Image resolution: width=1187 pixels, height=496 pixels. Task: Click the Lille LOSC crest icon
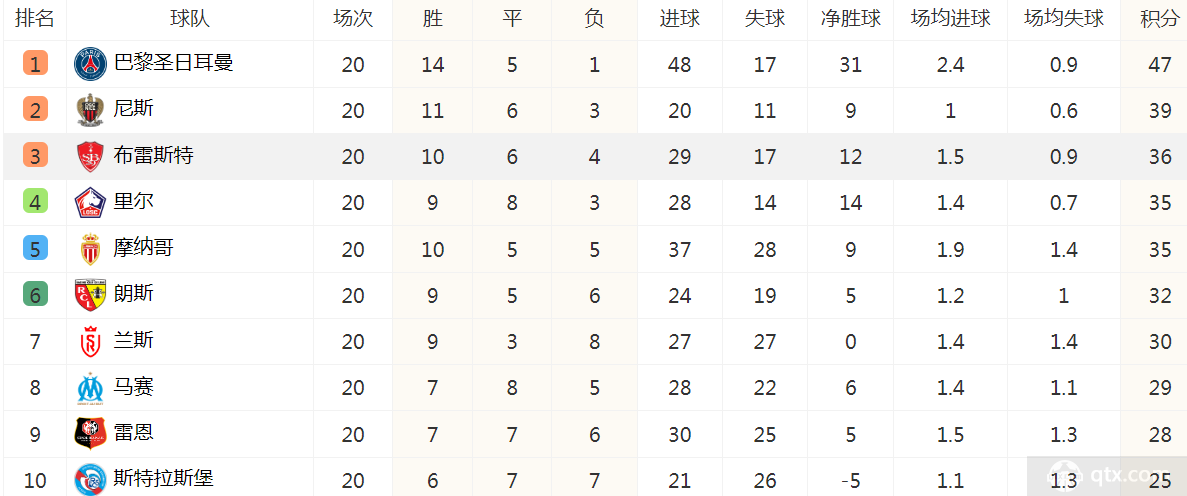point(91,203)
